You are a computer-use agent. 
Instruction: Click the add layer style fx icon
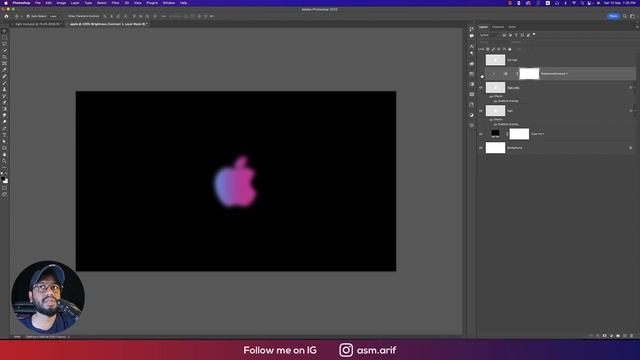tap(598, 336)
